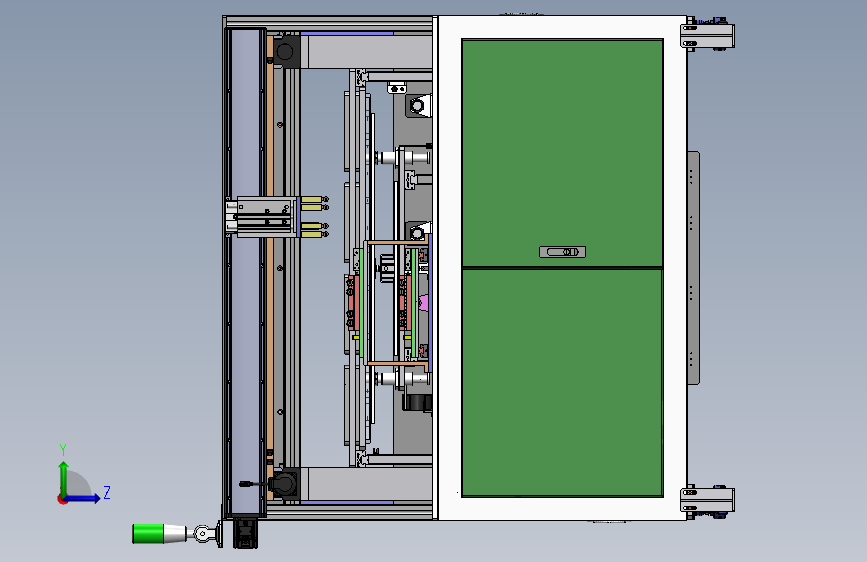This screenshot has height=562, width=867.
Task: Select the gray side handle plate on right
Action: 693,268
